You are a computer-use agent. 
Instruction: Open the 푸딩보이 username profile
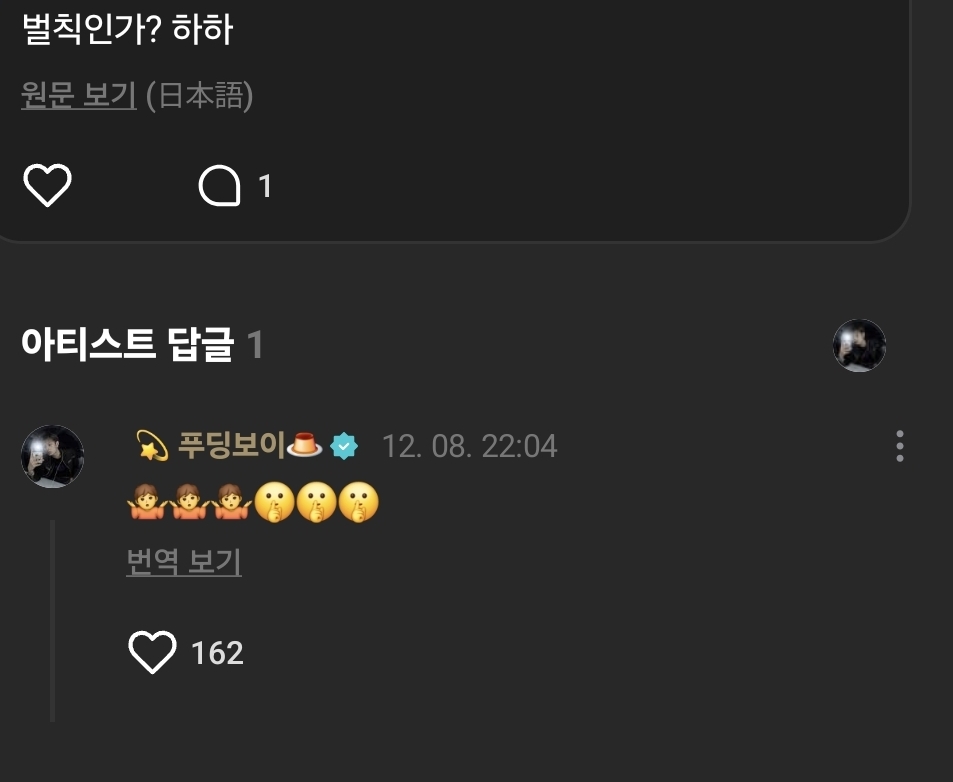[232, 445]
